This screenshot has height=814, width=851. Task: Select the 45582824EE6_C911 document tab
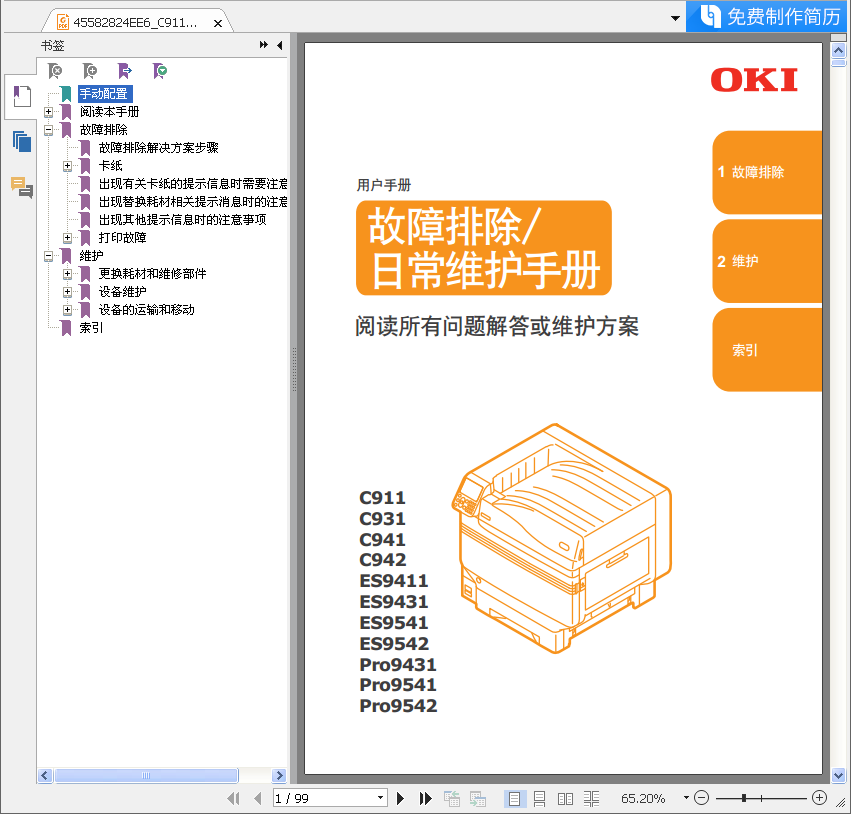135,23
